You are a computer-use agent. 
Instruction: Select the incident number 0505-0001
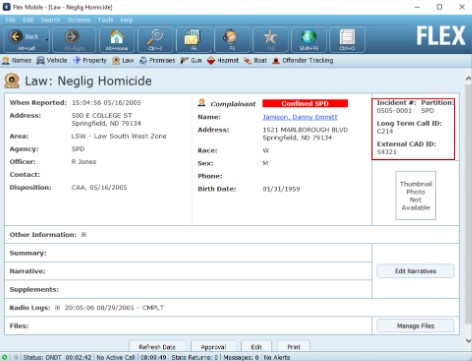[394, 111]
